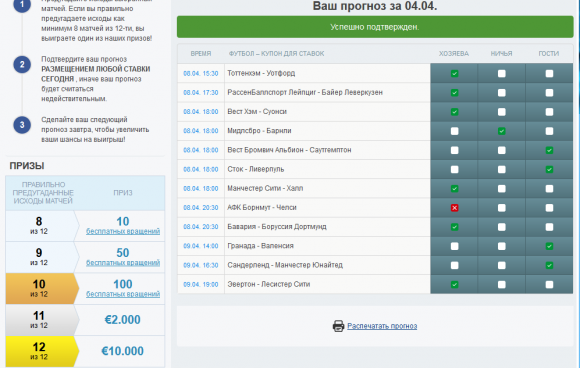Screen dimensions: 580x368
Task: Click the yellow 12 из 12 prize badge
Action: [x=42, y=351]
